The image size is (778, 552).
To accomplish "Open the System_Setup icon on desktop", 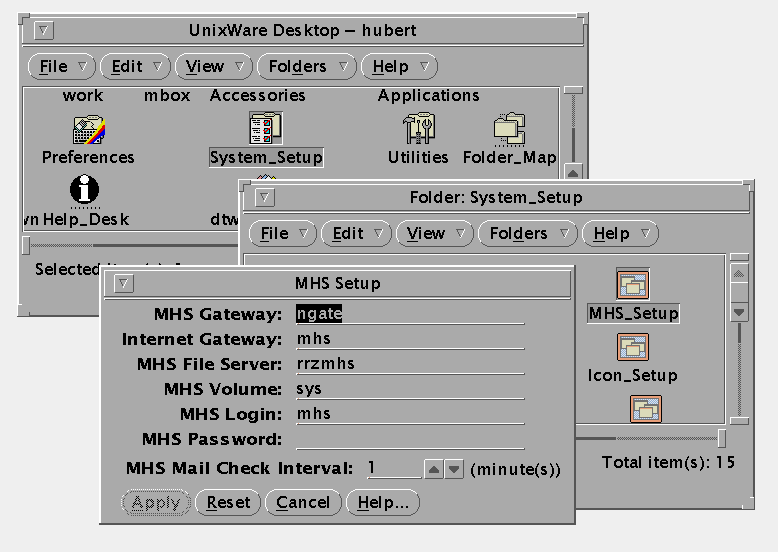I will coord(266,130).
